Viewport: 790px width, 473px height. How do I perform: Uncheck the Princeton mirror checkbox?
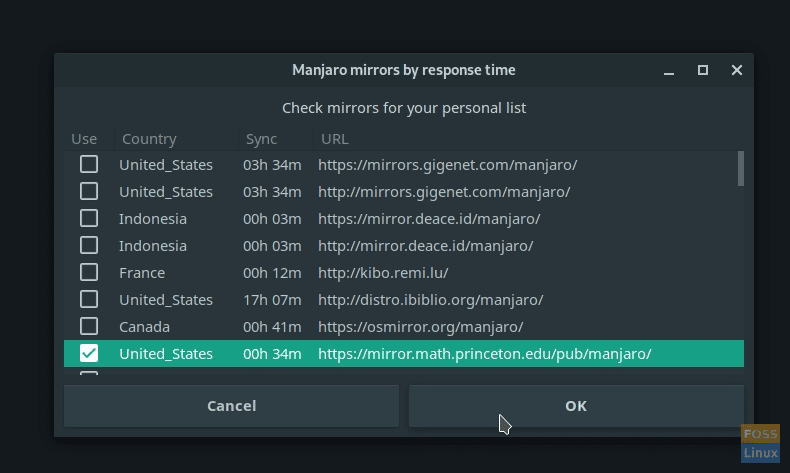coord(89,353)
